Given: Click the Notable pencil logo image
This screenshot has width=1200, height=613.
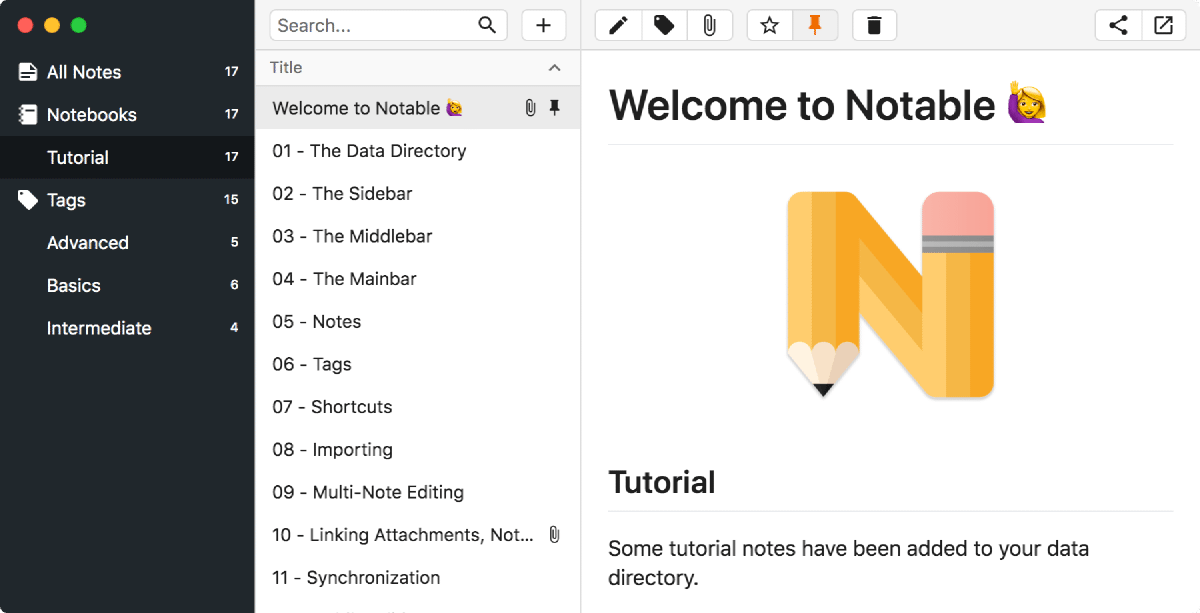Looking at the screenshot, I should point(890,295).
